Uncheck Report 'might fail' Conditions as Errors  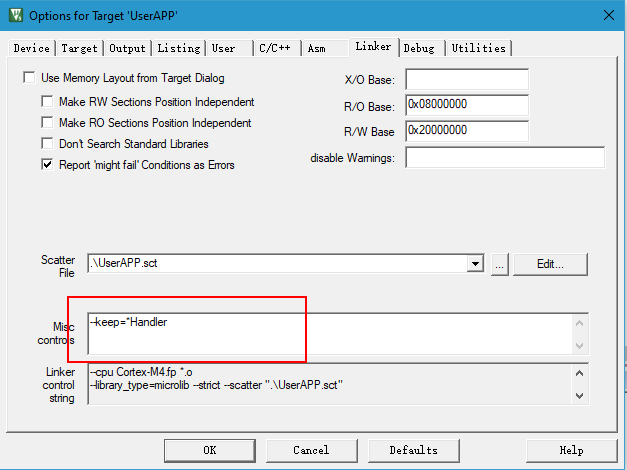tap(47, 165)
